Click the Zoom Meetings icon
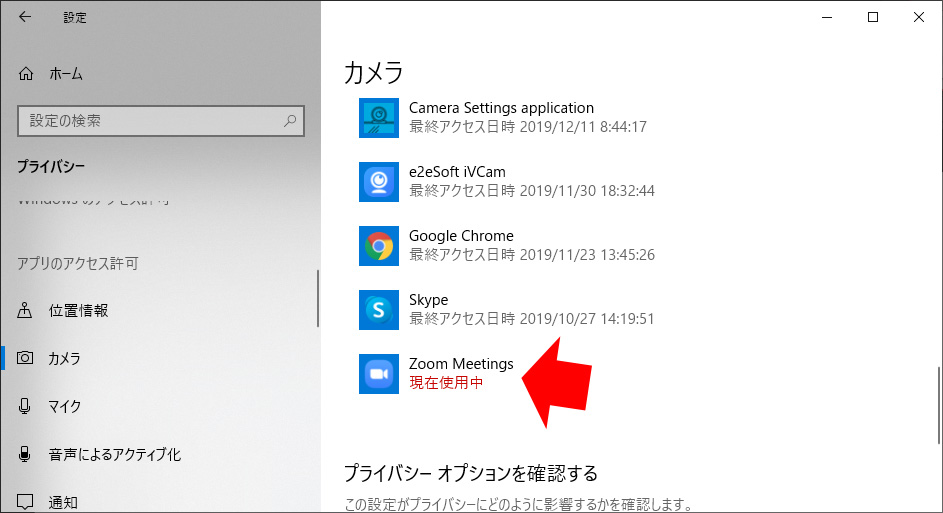The image size is (943, 513). [x=379, y=374]
